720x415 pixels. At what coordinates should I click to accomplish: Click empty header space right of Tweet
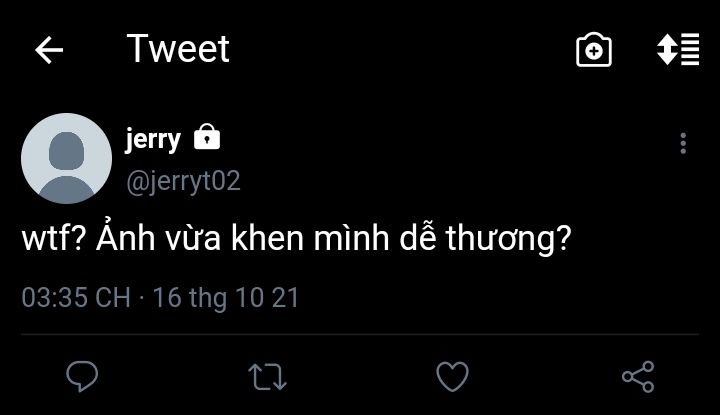point(400,50)
